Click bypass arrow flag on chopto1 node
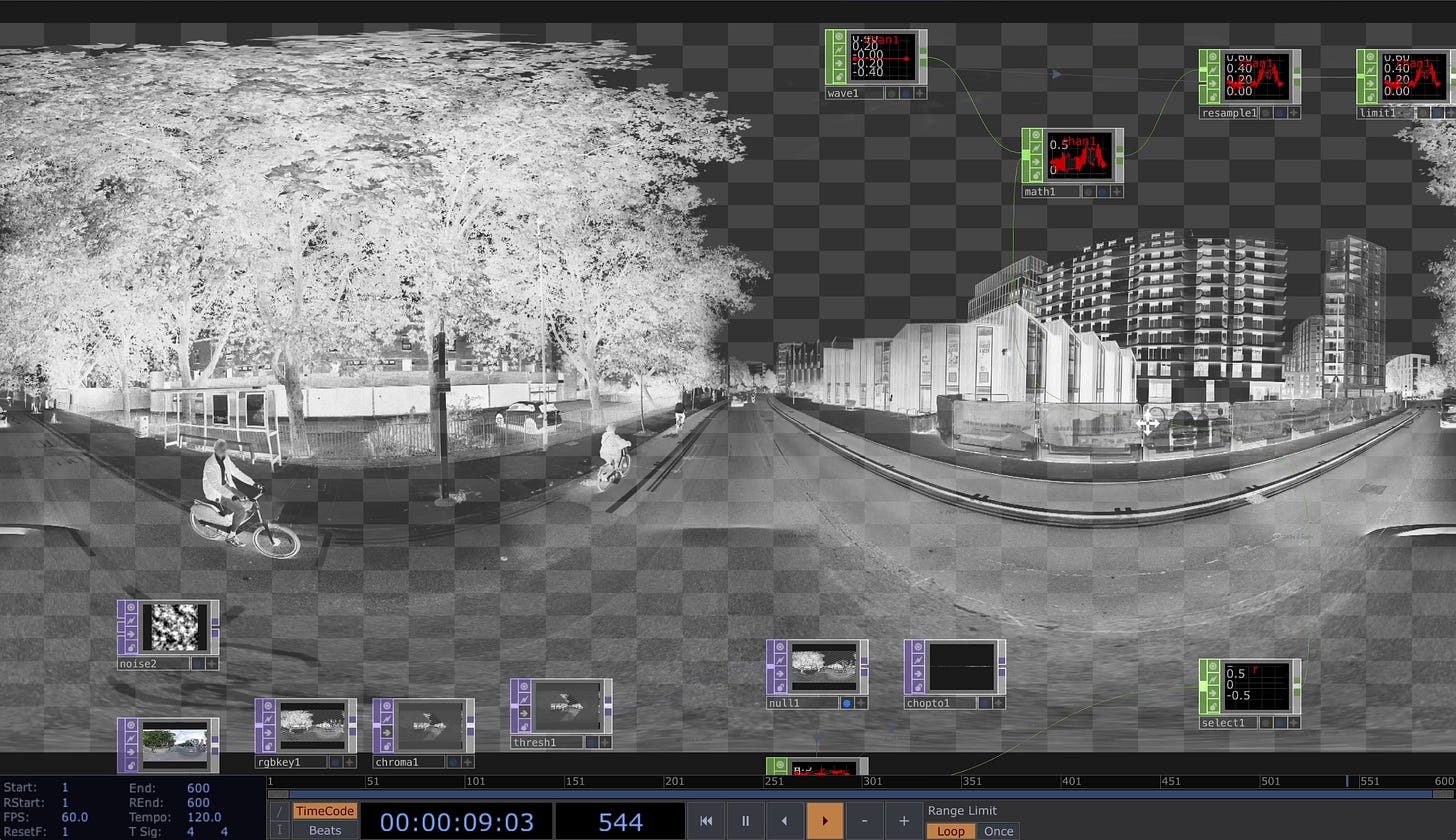This screenshot has height=840, width=1456. coord(918,674)
